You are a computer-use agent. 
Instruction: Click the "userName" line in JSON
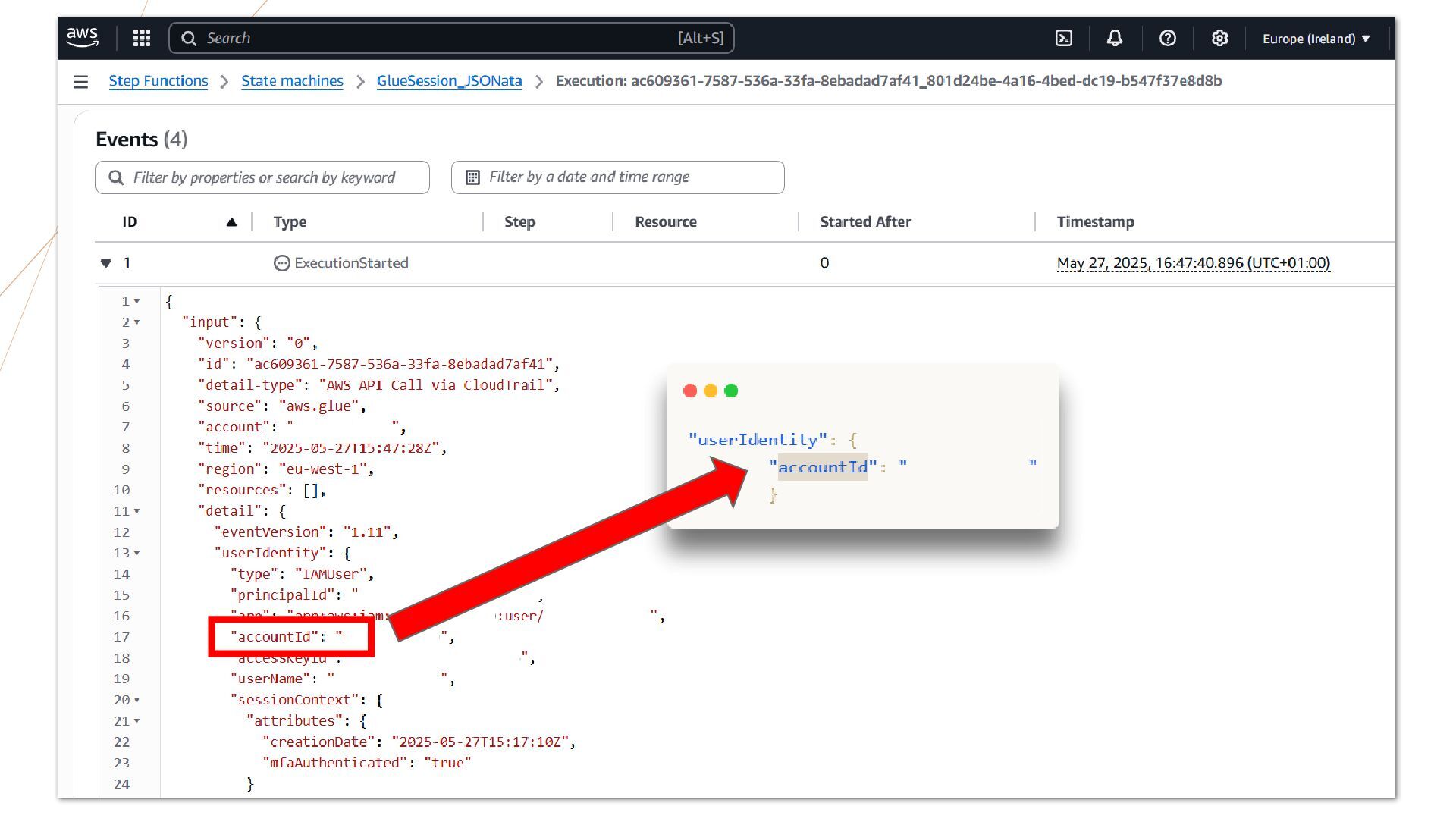click(x=343, y=679)
